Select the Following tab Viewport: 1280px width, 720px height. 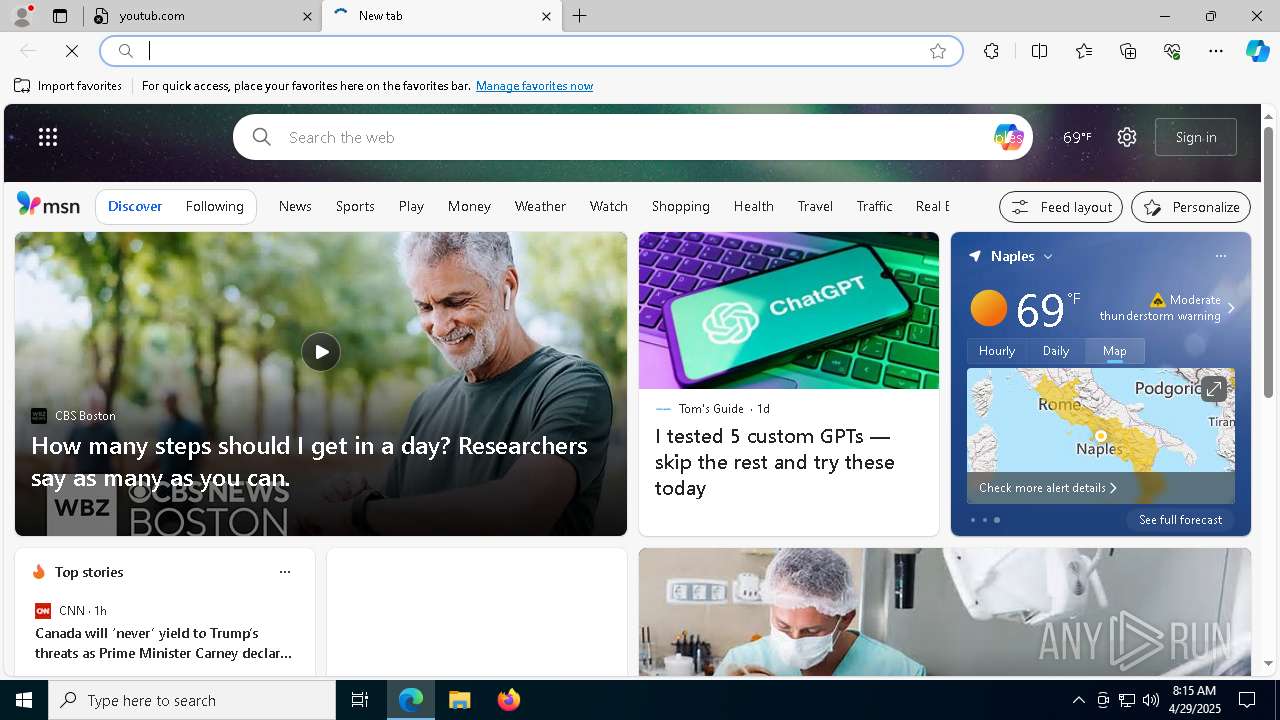point(215,206)
